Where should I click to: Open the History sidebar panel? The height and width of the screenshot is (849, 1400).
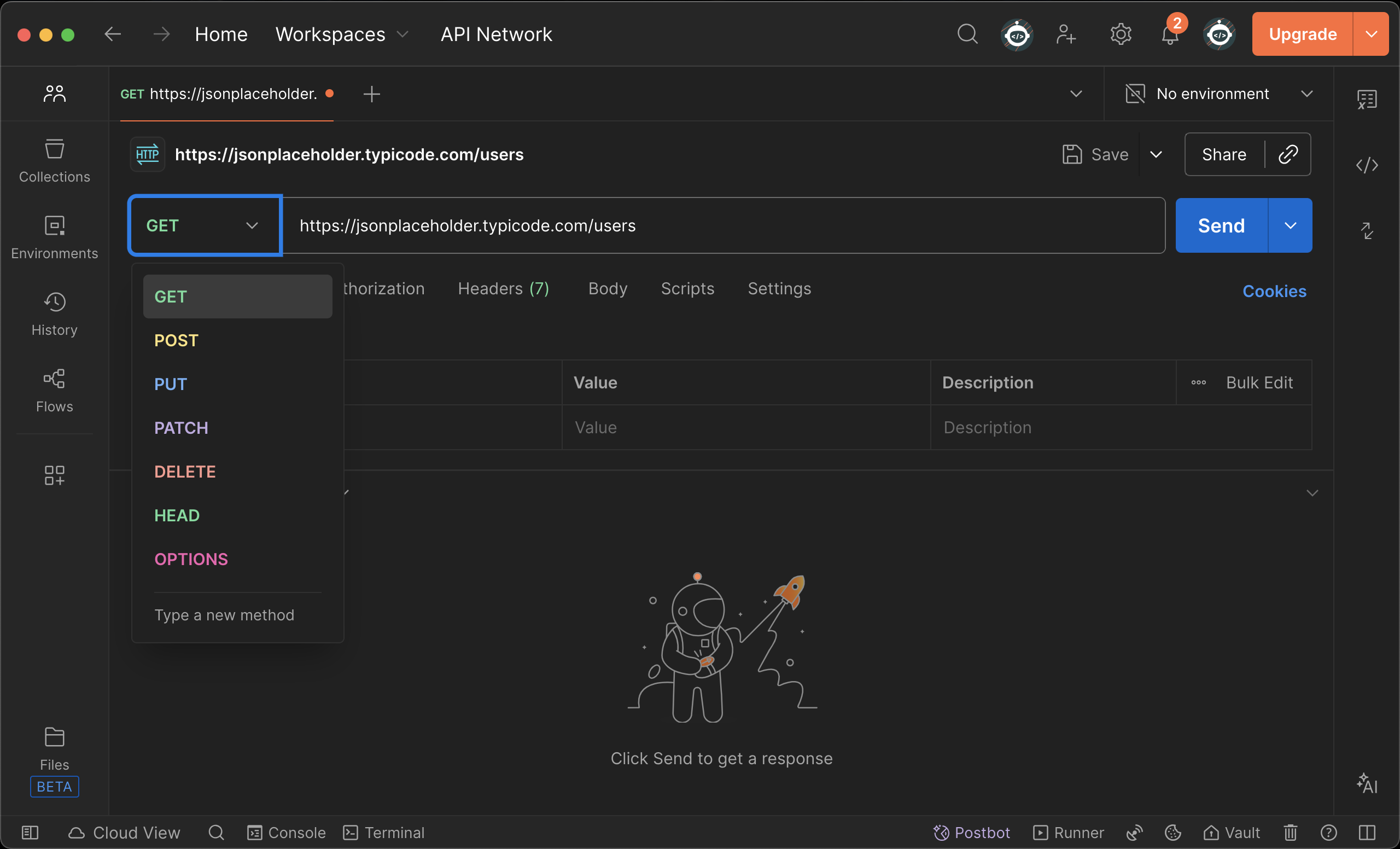(x=55, y=314)
